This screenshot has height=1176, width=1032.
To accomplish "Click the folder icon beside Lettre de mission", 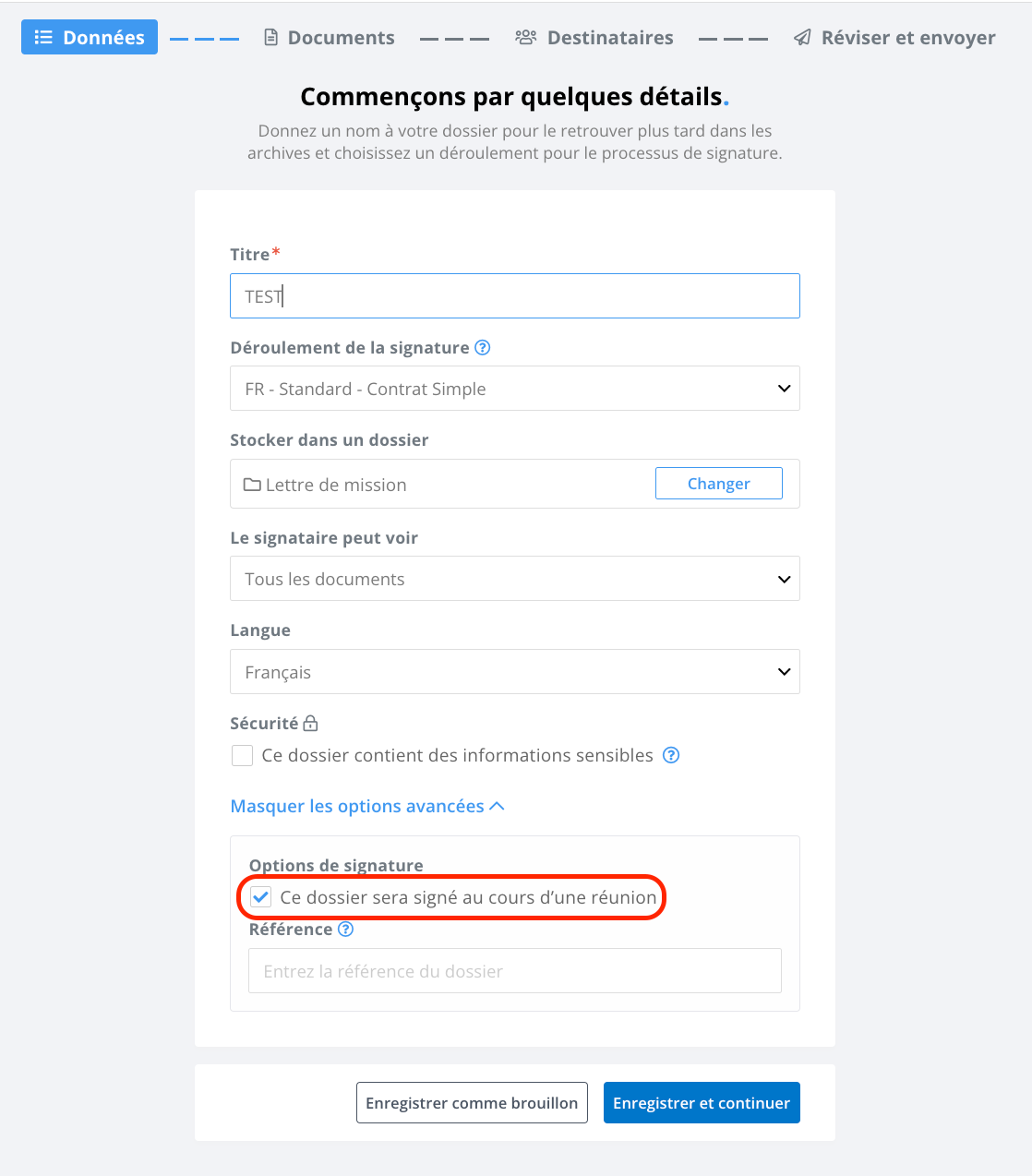I will 252,485.
